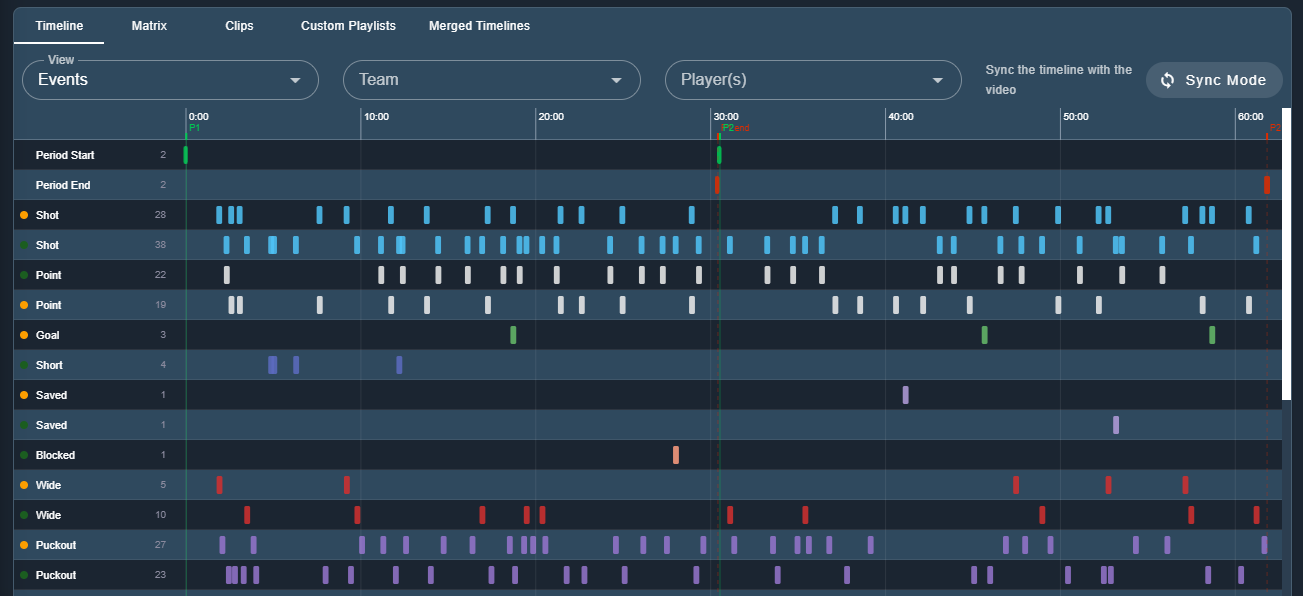Open the Clips tab
The height and width of the screenshot is (596, 1303).
pos(239,26)
